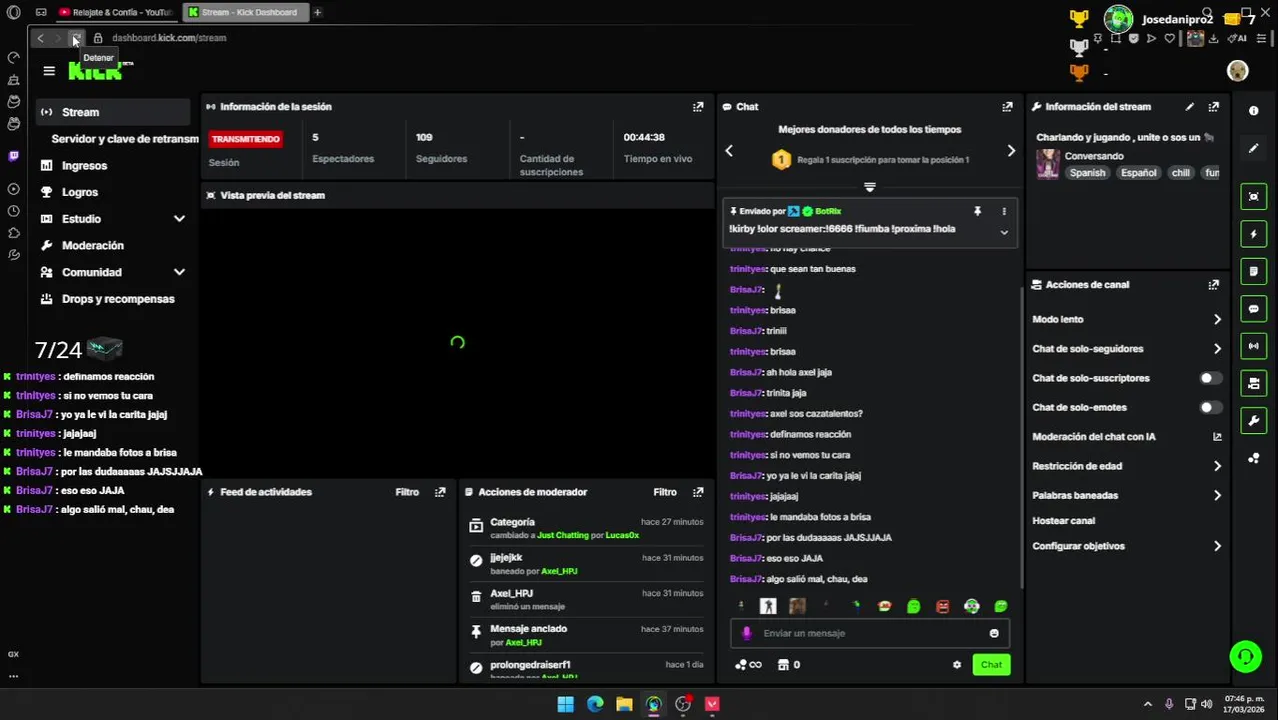Click Hostear canal

[x=1063, y=521]
